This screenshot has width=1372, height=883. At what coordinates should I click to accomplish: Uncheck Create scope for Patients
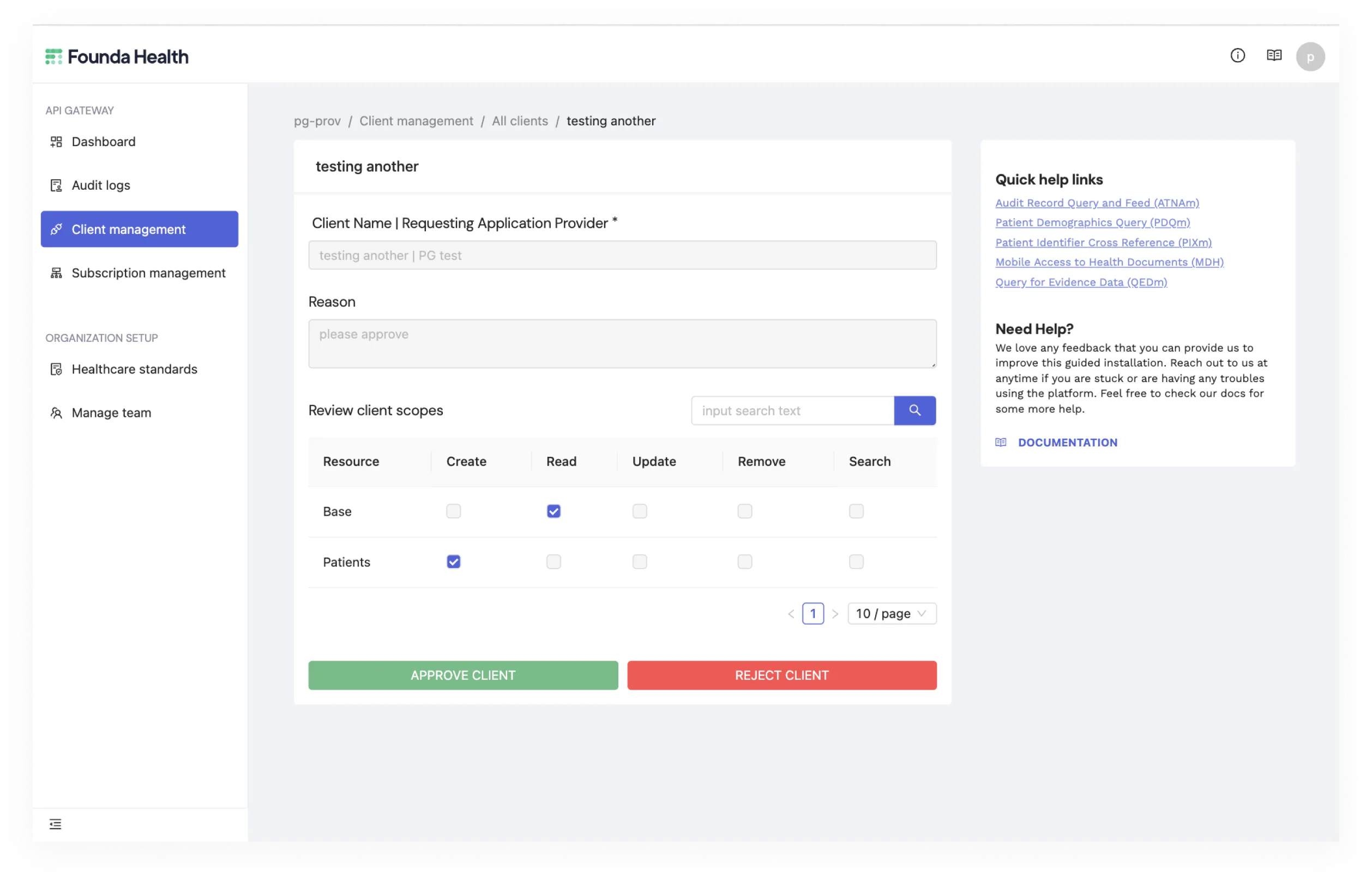point(453,561)
